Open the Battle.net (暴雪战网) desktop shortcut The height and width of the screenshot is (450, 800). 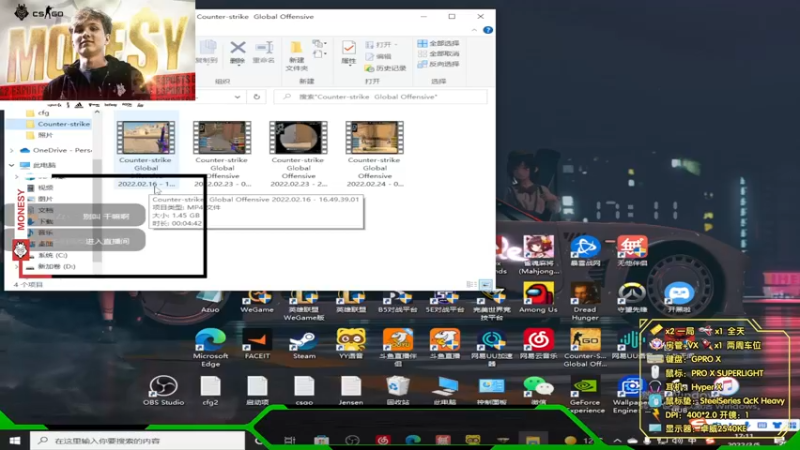tap(585, 251)
